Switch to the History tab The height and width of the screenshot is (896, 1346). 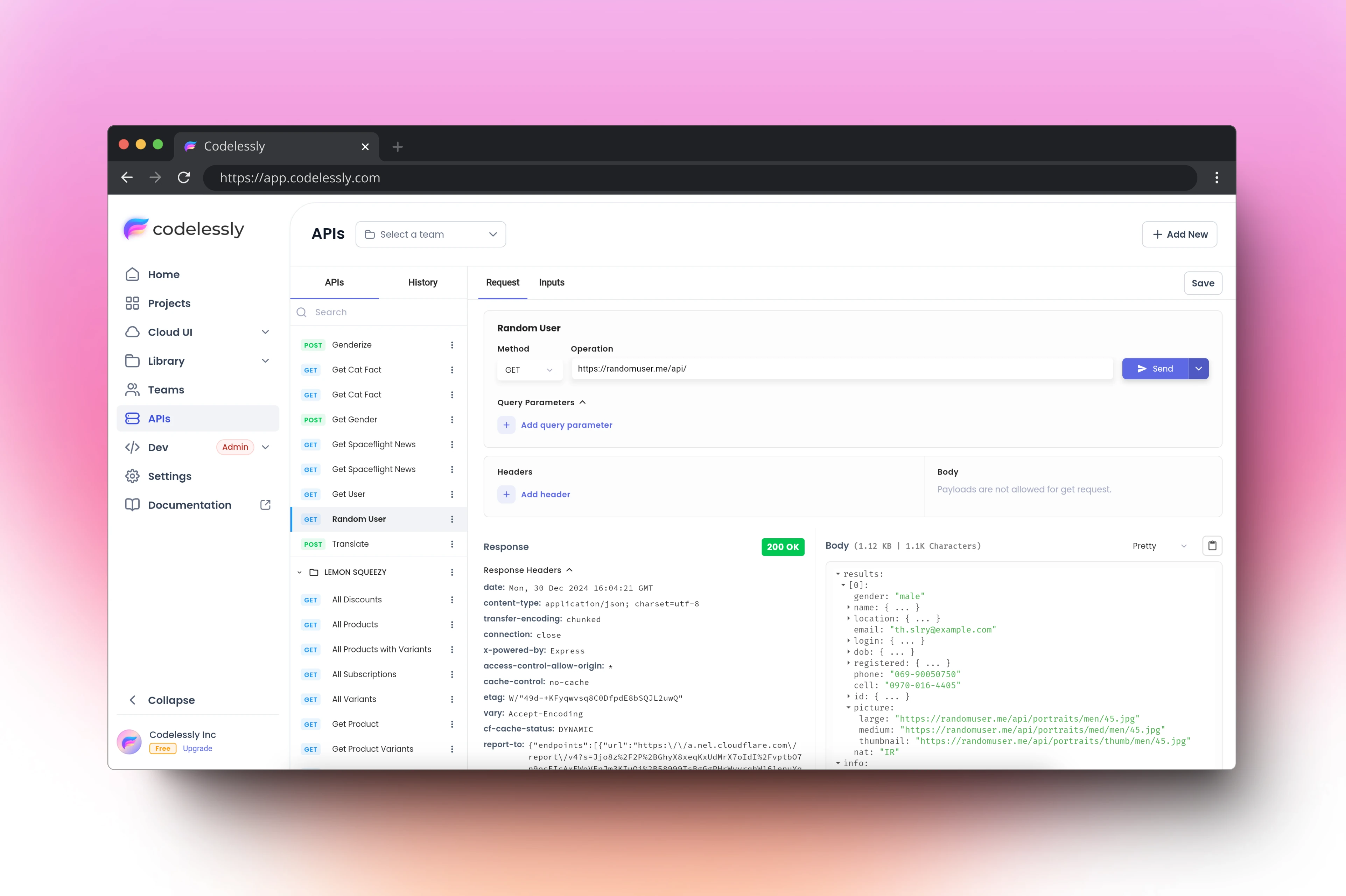point(422,282)
